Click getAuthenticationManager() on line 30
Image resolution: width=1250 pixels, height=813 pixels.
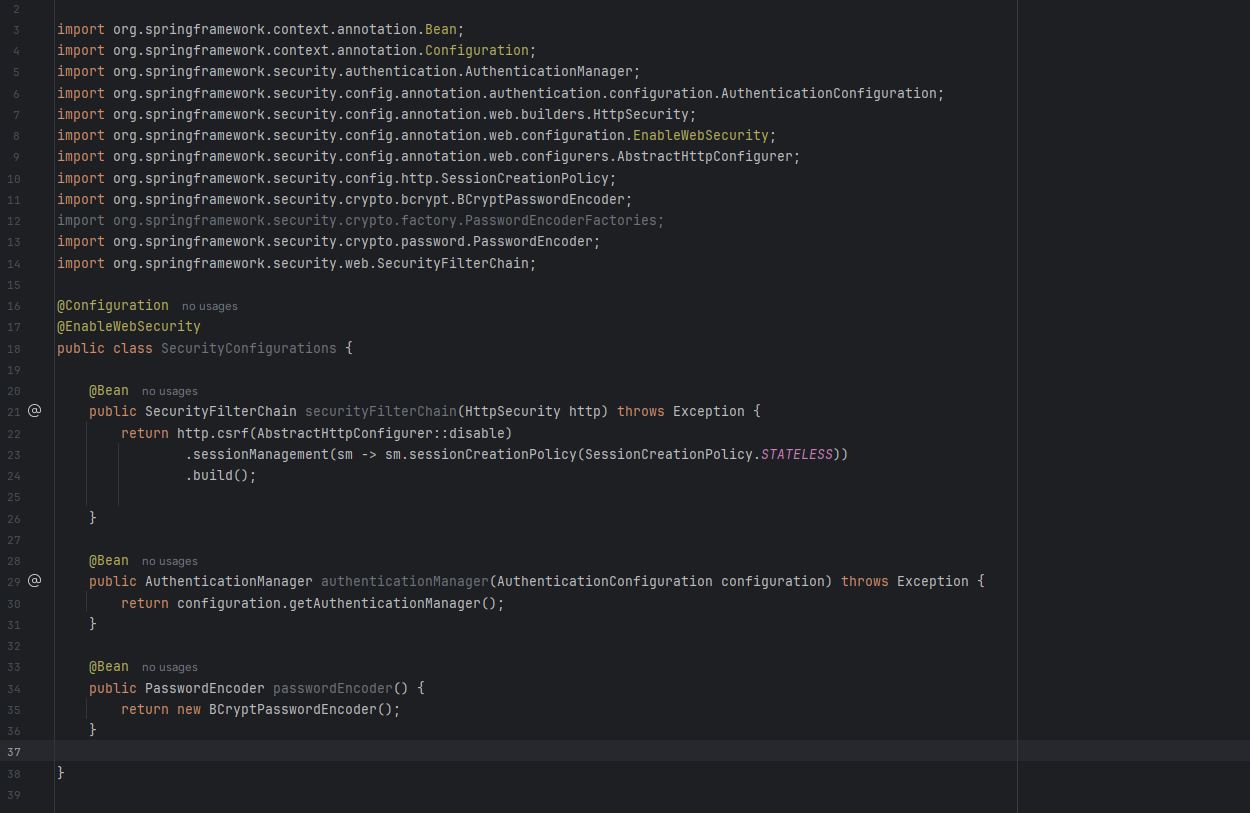coord(393,603)
